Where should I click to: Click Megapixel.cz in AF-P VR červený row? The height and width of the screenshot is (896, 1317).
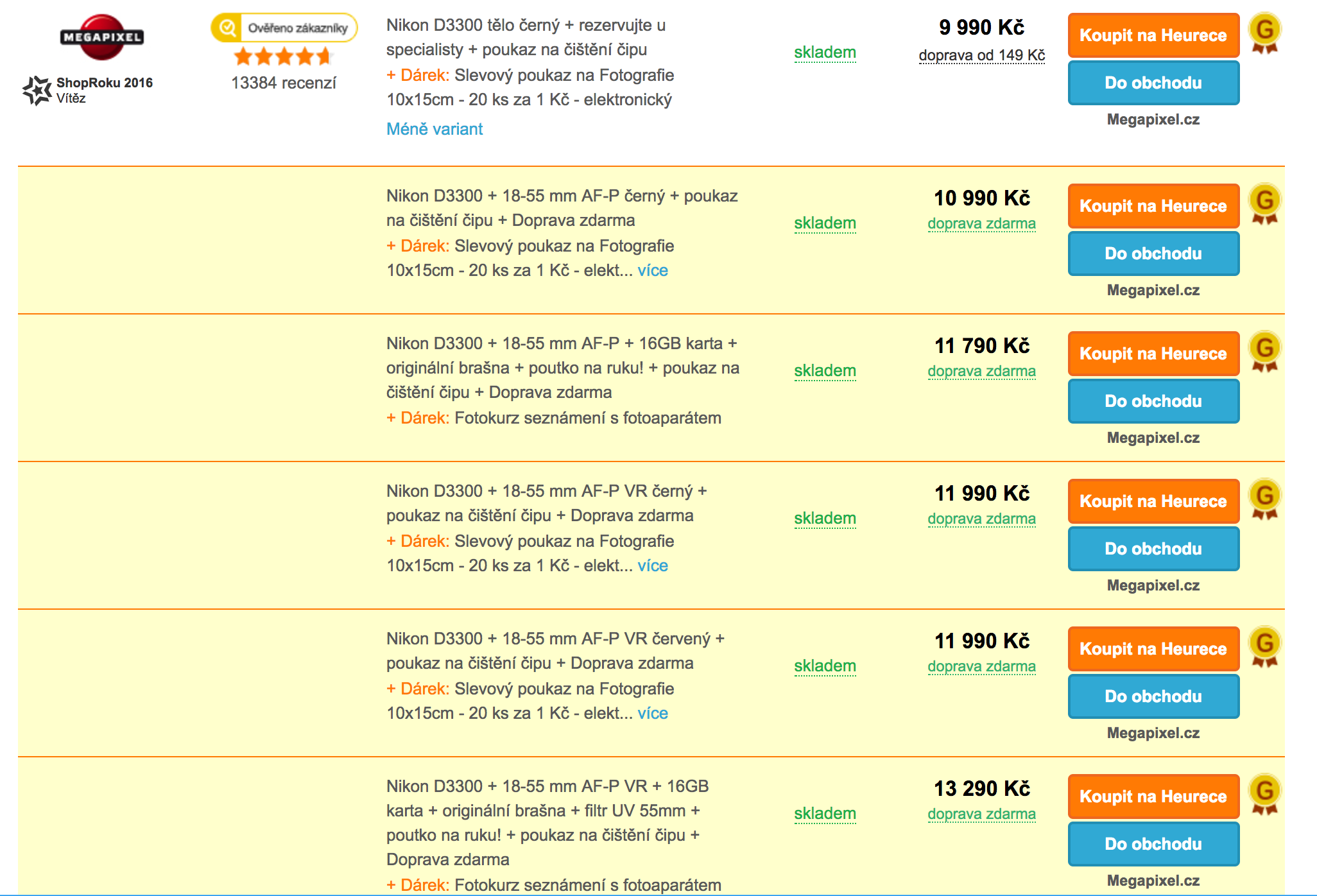pos(1153,733)
